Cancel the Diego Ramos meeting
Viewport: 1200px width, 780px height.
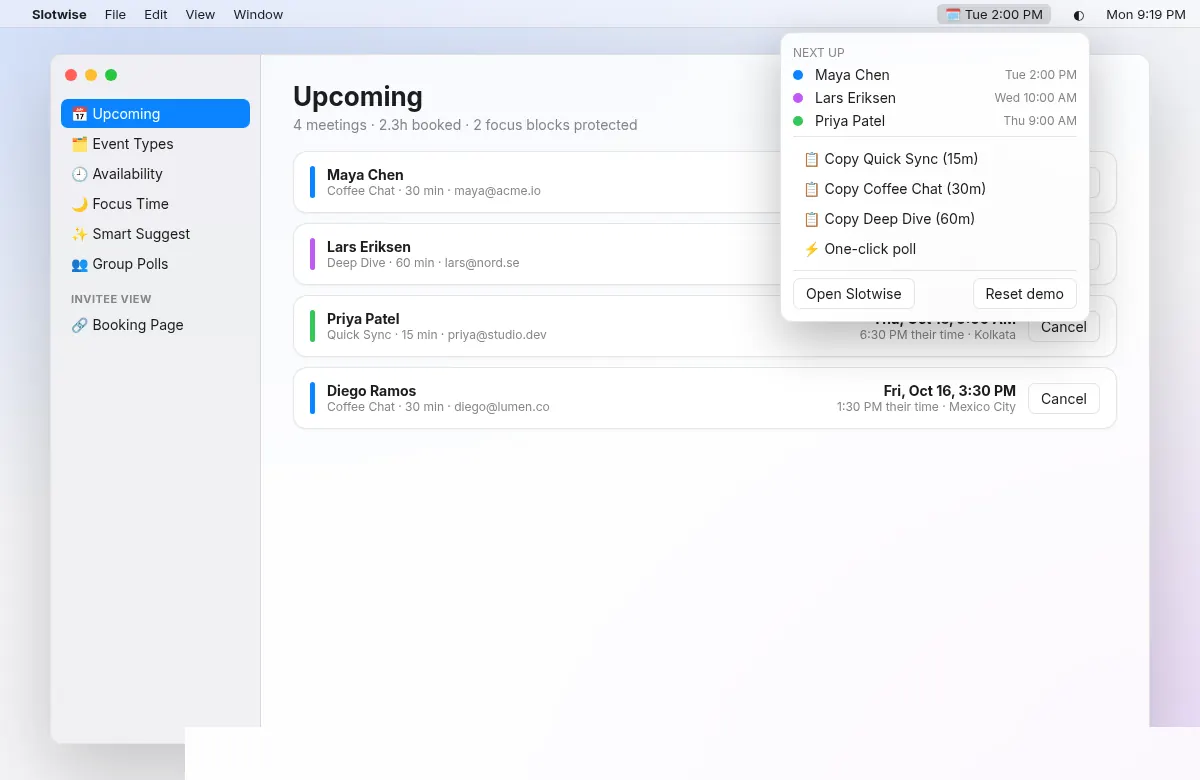1064,398
